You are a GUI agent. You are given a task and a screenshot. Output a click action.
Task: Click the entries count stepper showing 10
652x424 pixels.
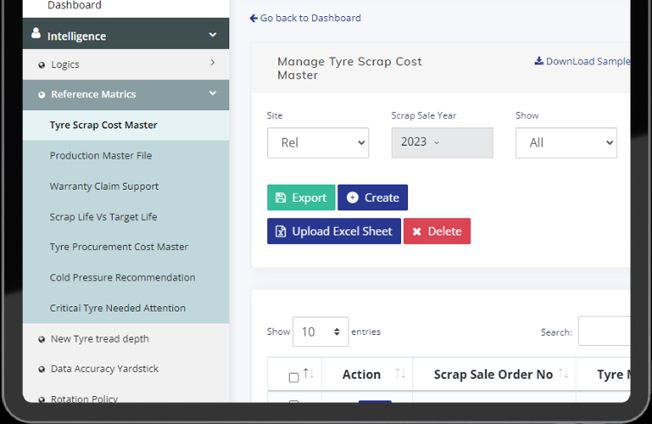tap(320, 332)
